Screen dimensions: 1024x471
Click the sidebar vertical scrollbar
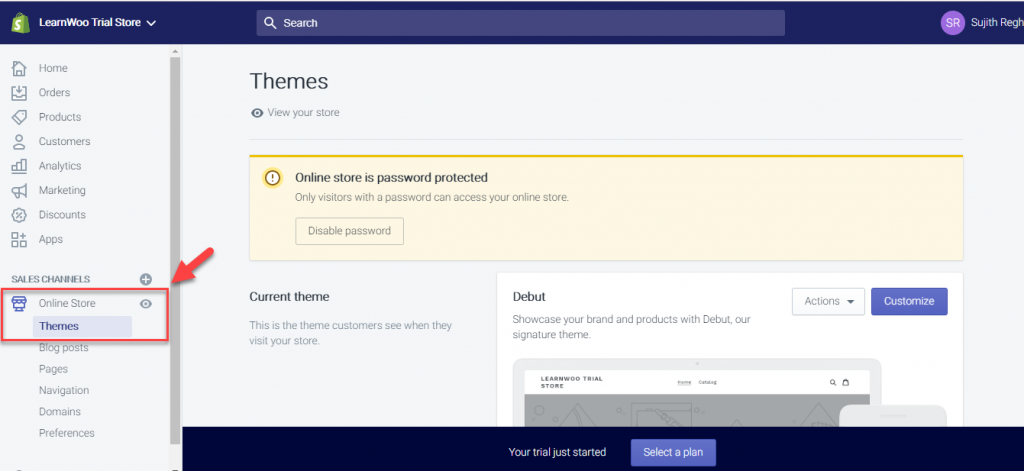[174, 250]
